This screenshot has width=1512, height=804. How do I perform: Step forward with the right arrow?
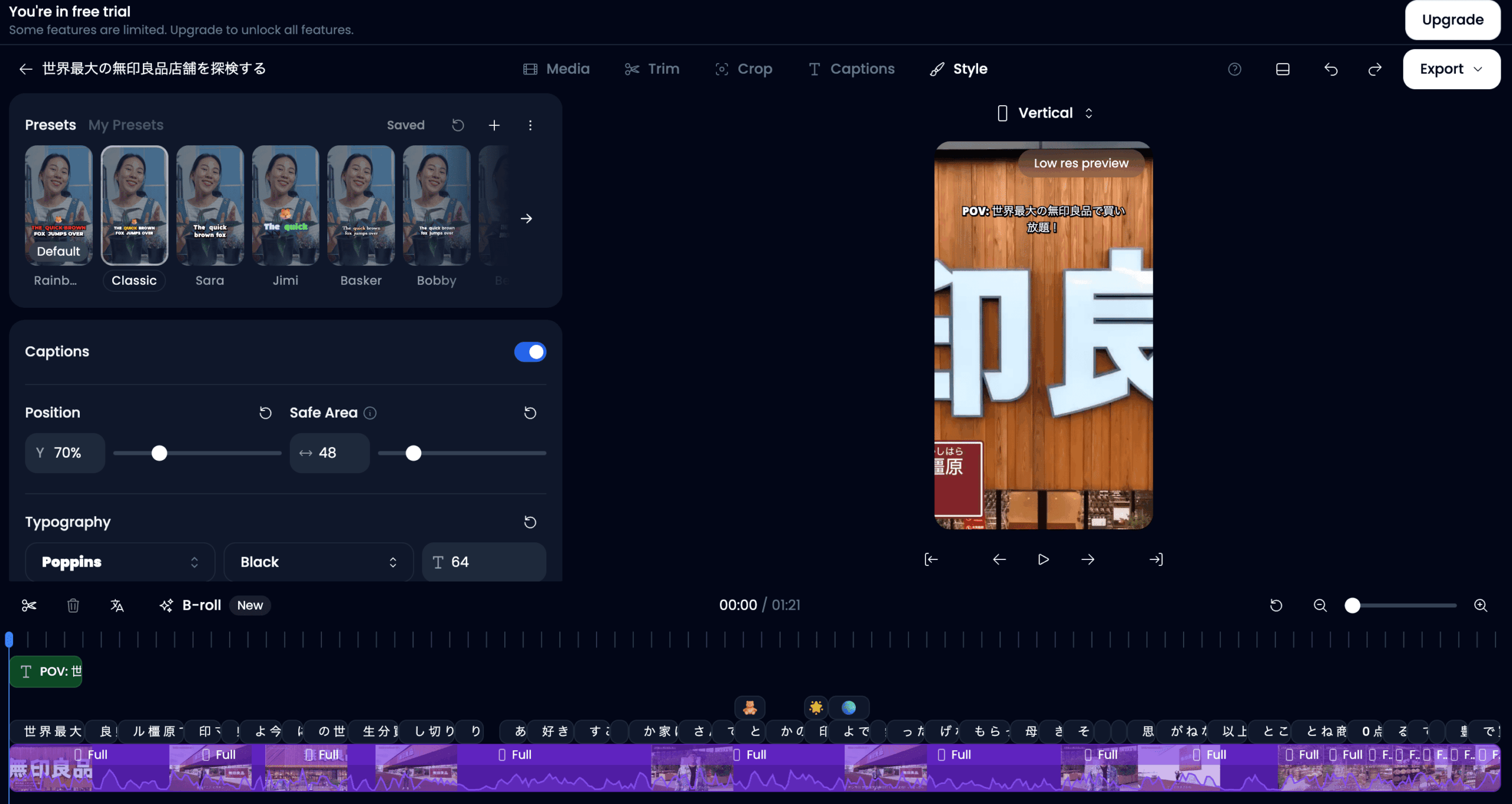tap(1088, 559)
